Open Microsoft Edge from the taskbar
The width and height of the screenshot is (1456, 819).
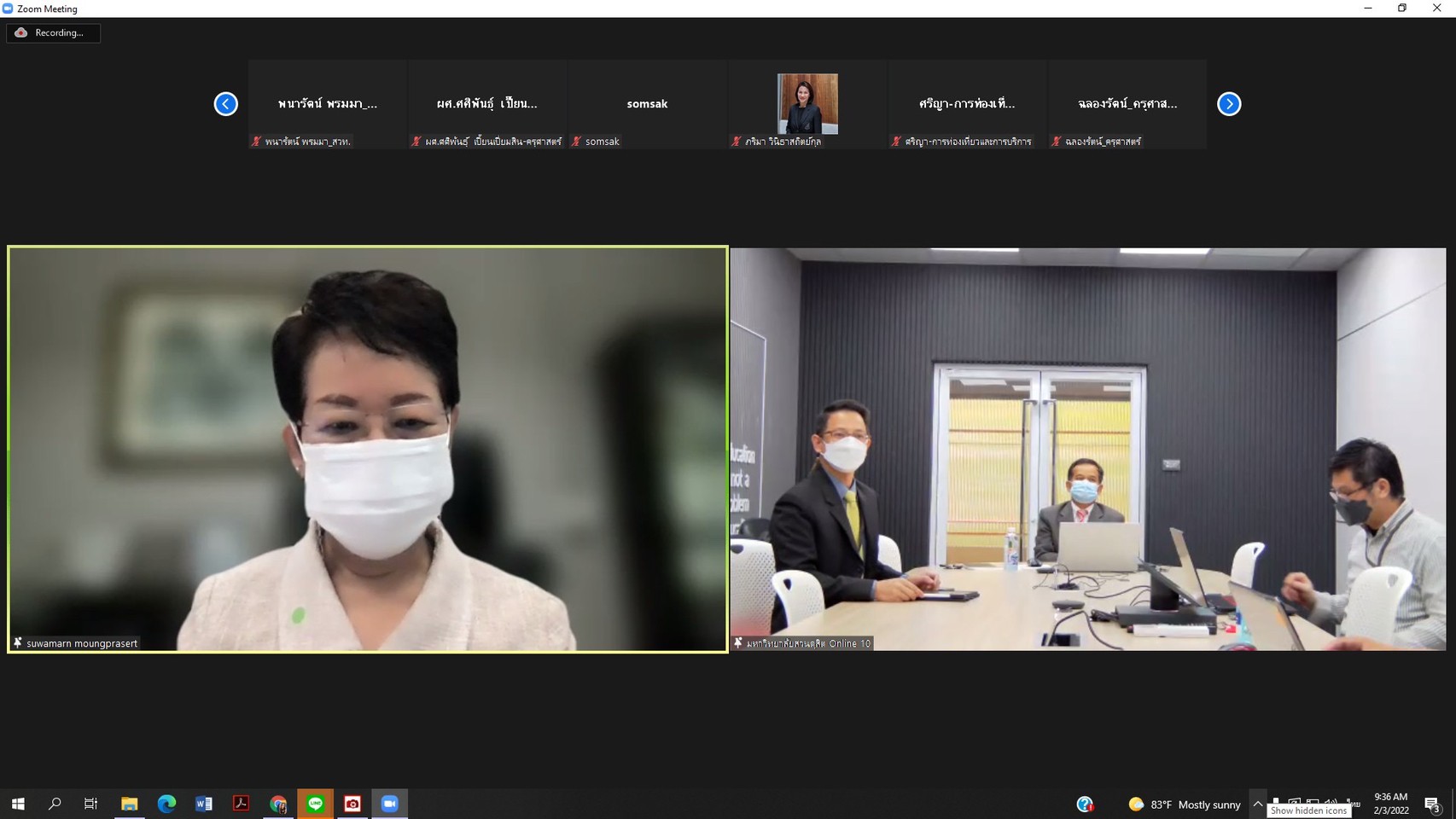pos(166,804)
